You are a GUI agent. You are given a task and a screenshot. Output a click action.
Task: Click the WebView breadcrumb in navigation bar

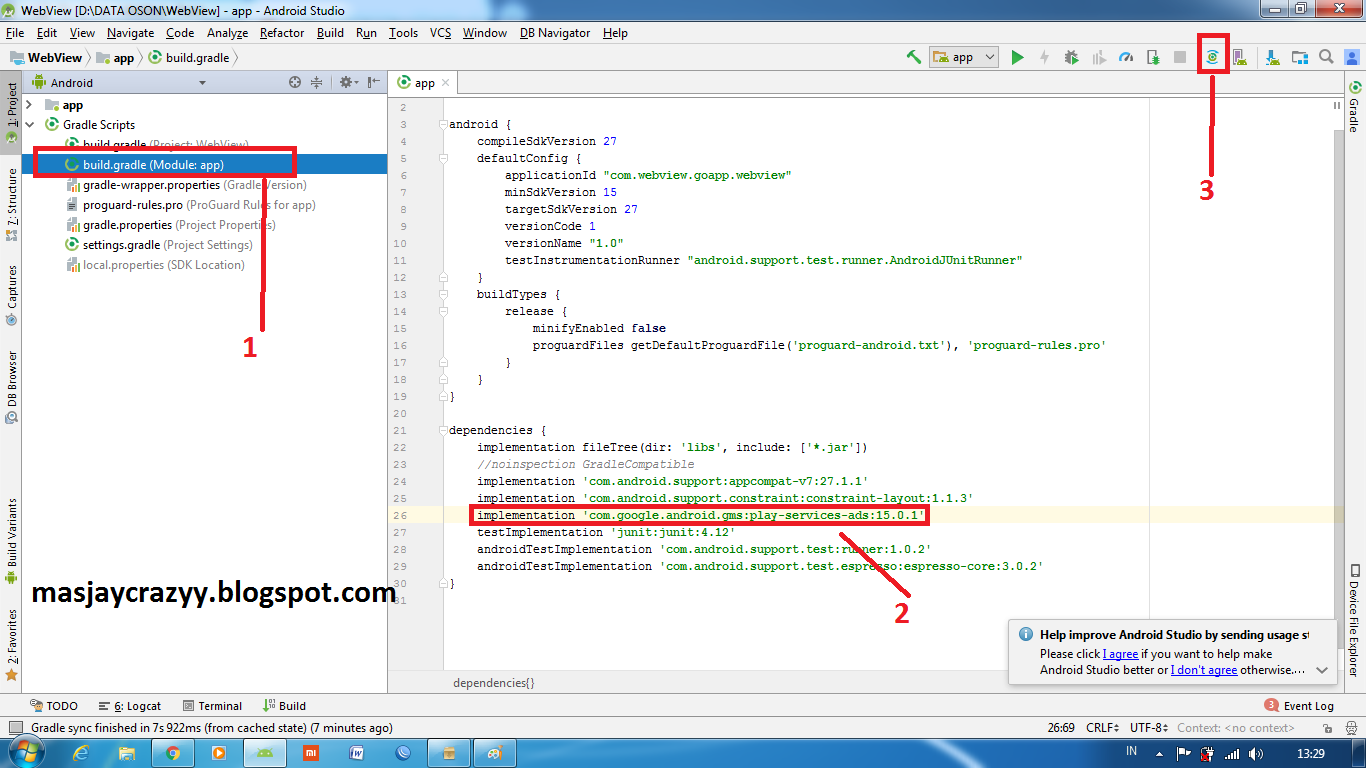[x=45, y=58]
